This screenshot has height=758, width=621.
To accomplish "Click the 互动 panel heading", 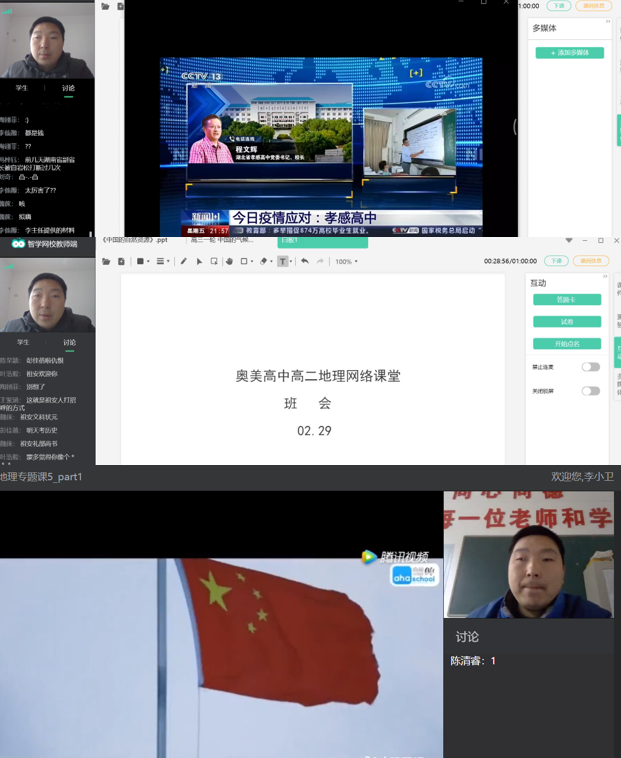I will click(538, 283).
